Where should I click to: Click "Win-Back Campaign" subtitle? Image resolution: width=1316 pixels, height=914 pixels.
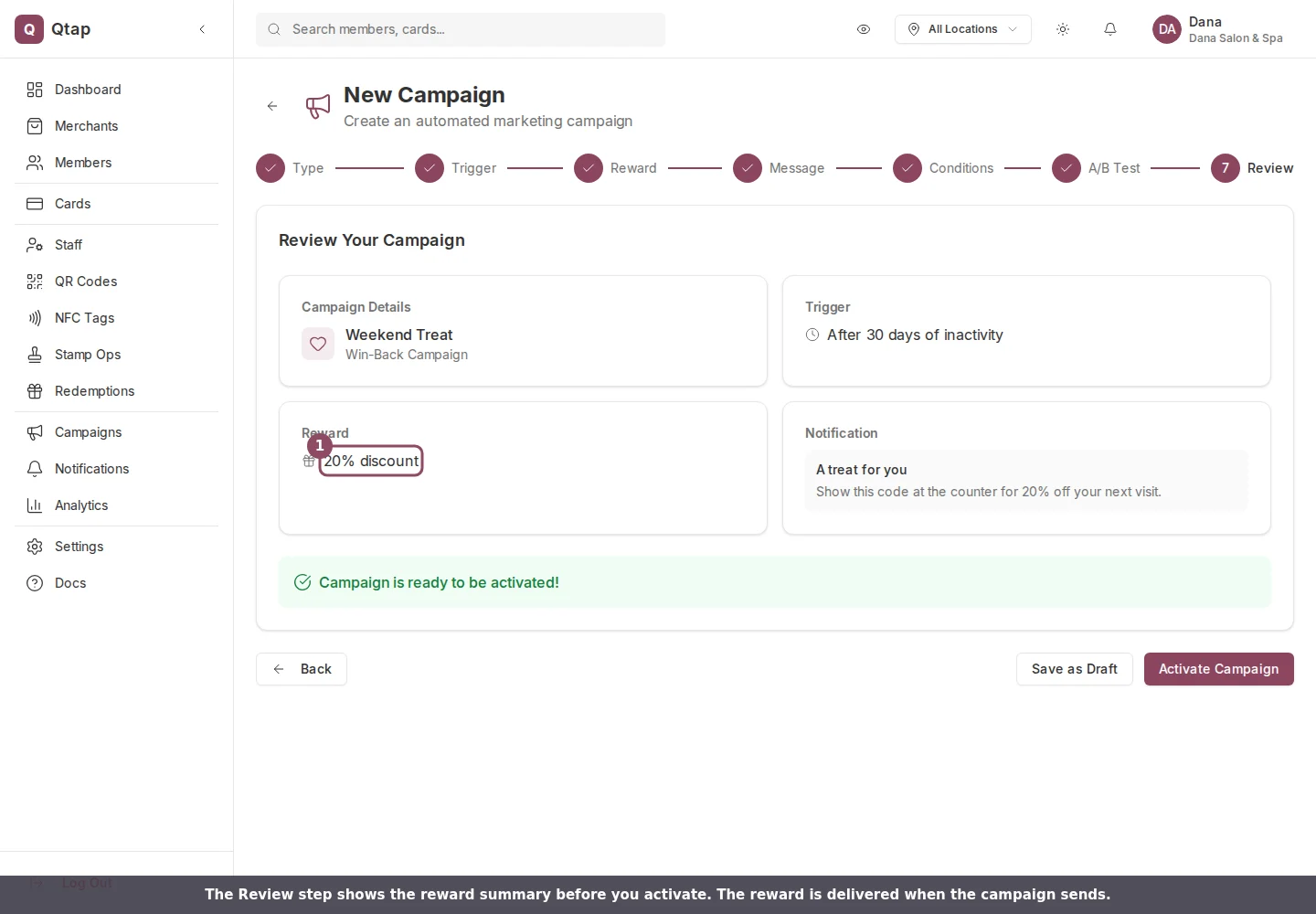(407, 355)
